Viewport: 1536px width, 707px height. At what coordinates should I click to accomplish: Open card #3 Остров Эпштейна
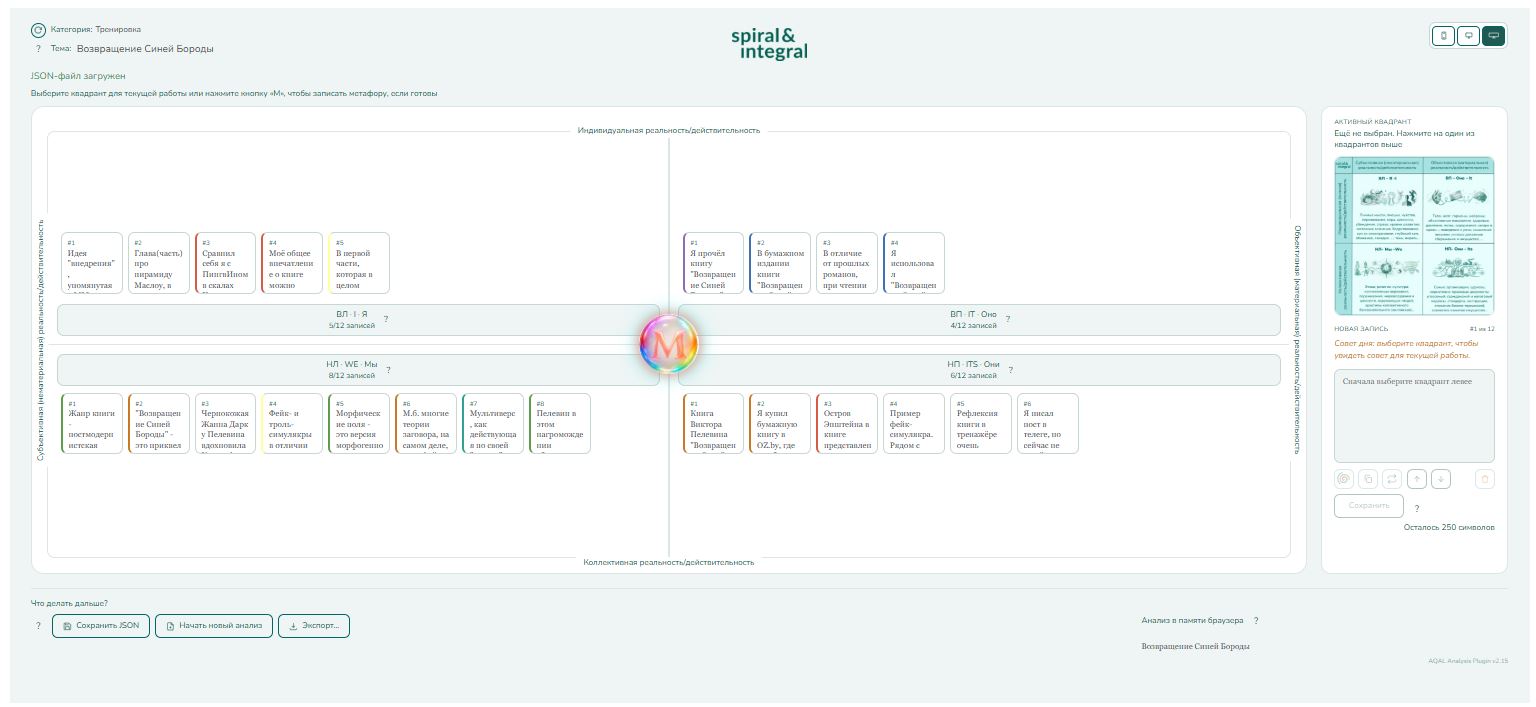click(847, 424)
